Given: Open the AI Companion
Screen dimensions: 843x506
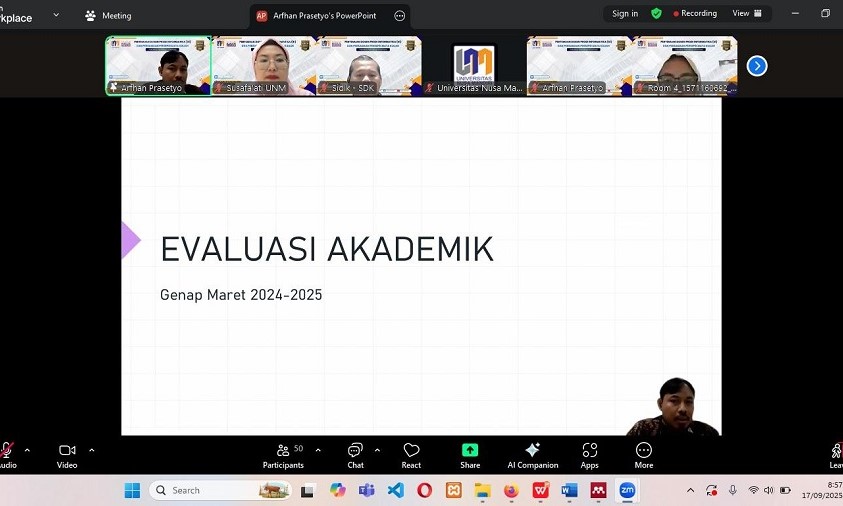Looking at the screenshot, I should point(532,454).
